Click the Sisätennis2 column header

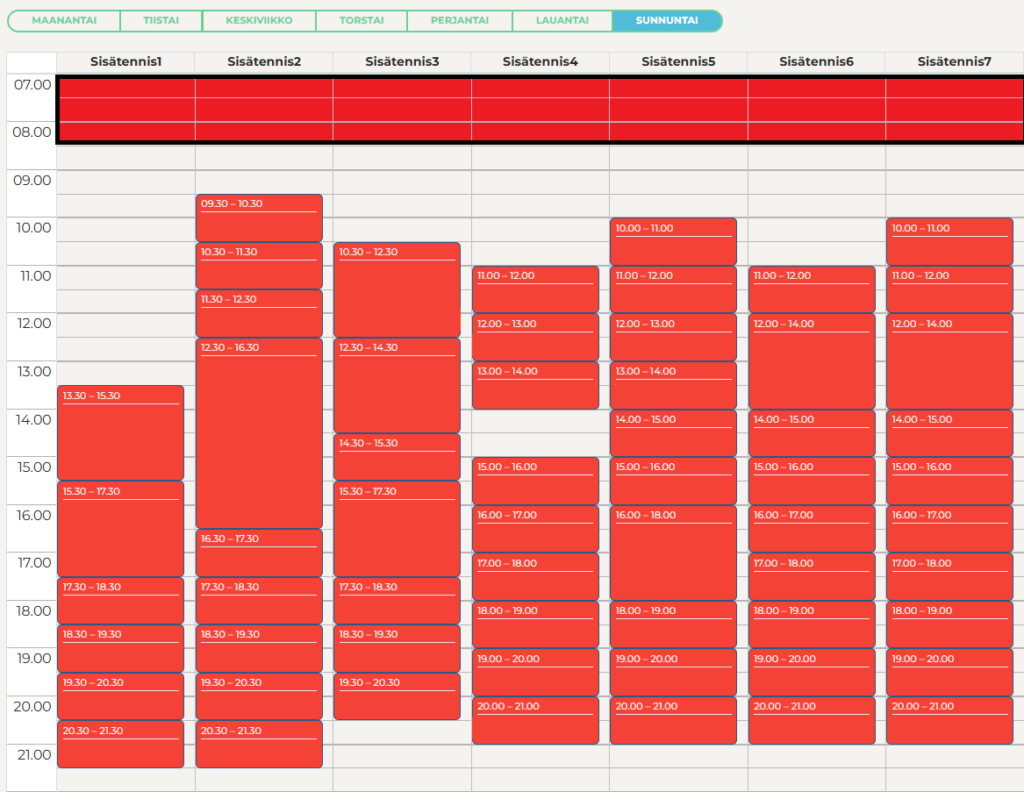click(264, 61)
